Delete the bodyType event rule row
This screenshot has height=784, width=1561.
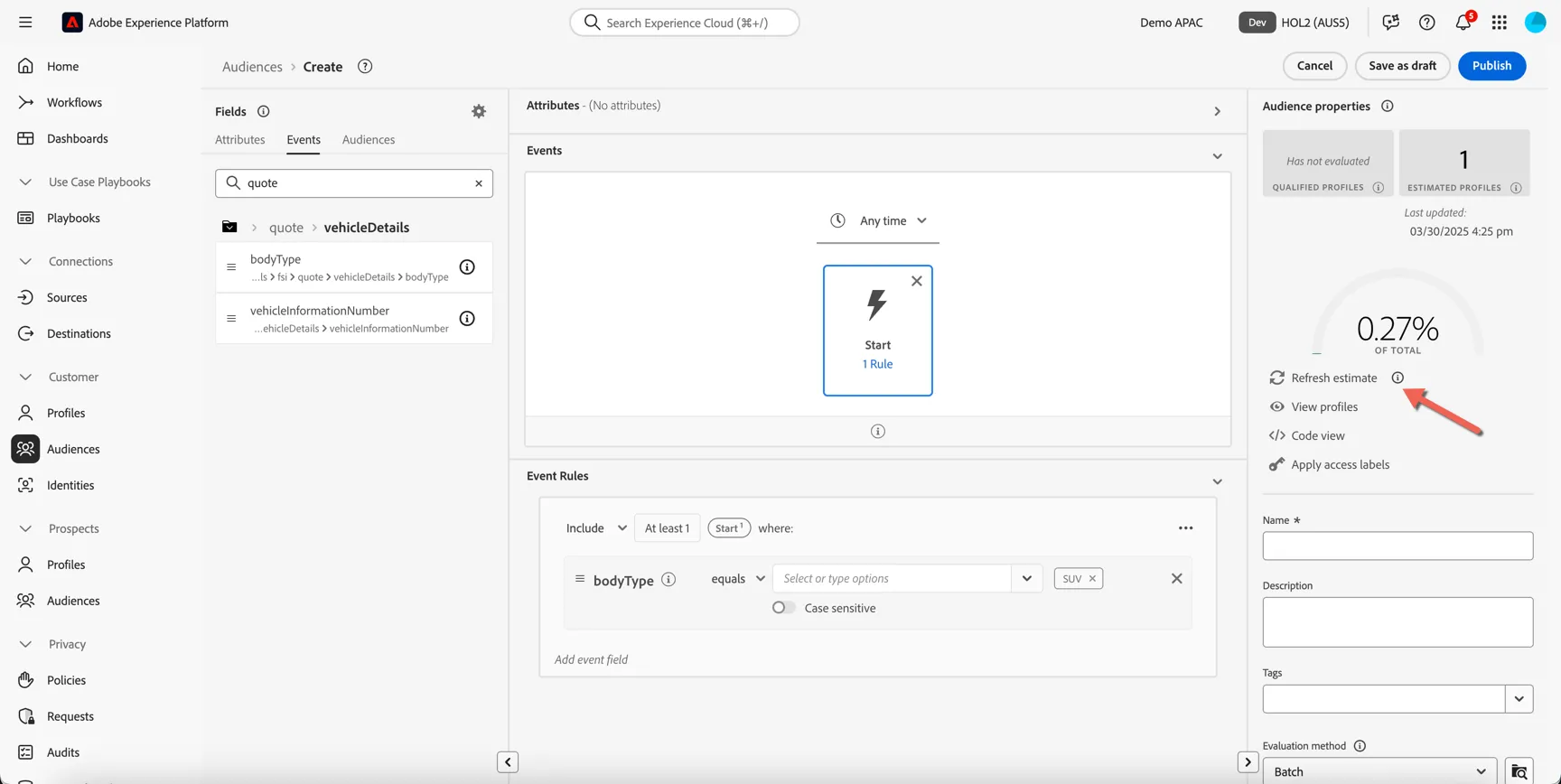click(1176, 579)
